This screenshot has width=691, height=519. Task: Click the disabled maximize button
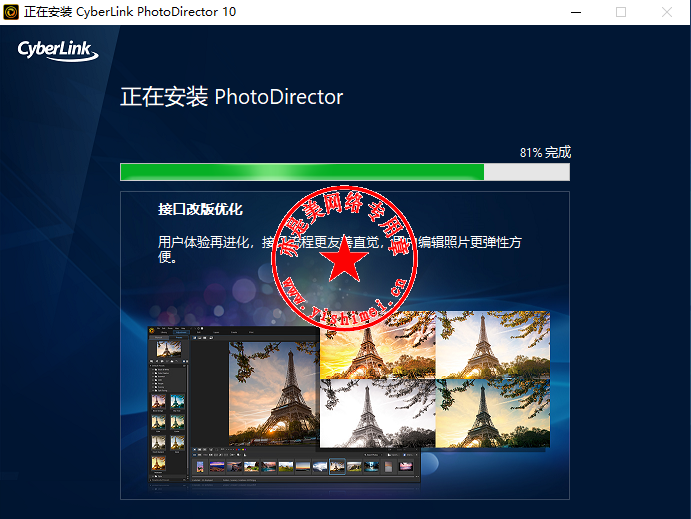pos(620,12)
